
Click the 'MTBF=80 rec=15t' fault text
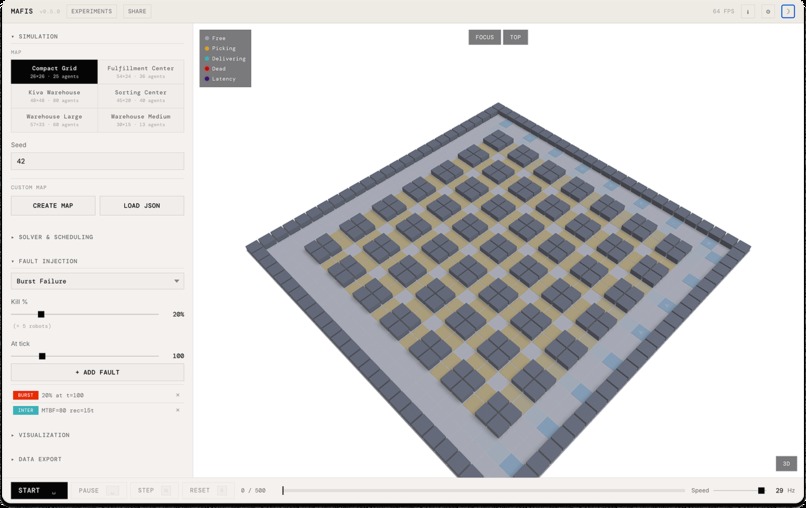pos(68,410)
